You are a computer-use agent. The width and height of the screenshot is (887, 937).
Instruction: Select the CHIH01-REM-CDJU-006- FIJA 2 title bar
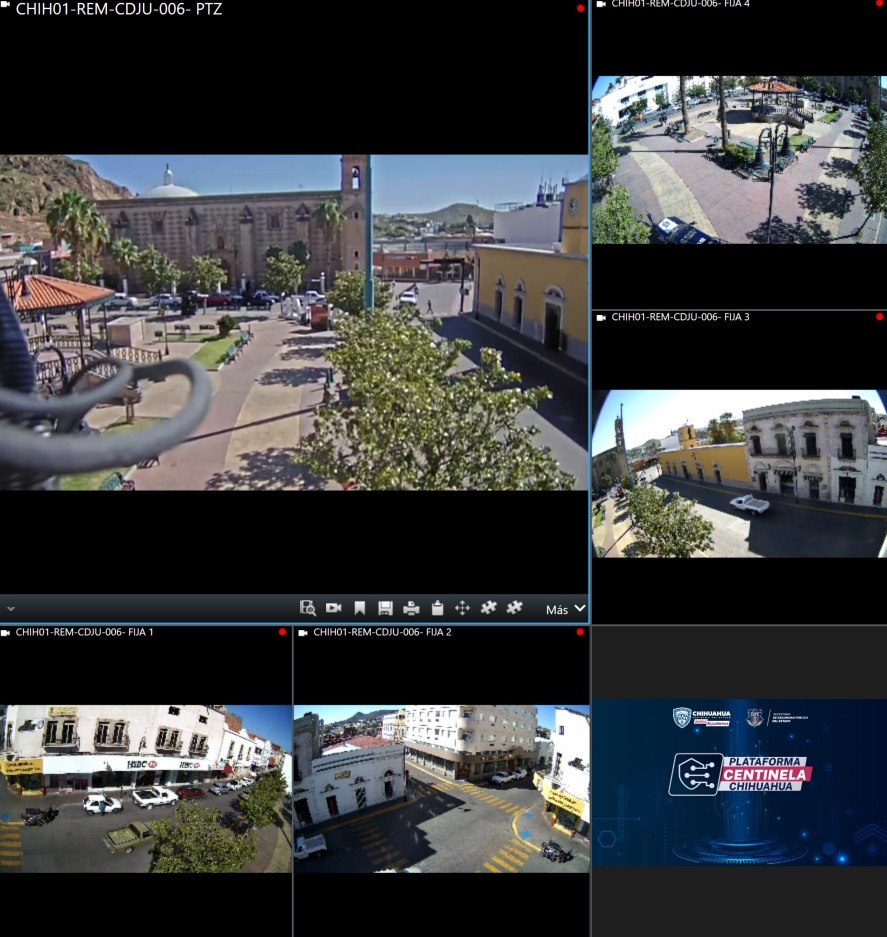coord(382,632)
